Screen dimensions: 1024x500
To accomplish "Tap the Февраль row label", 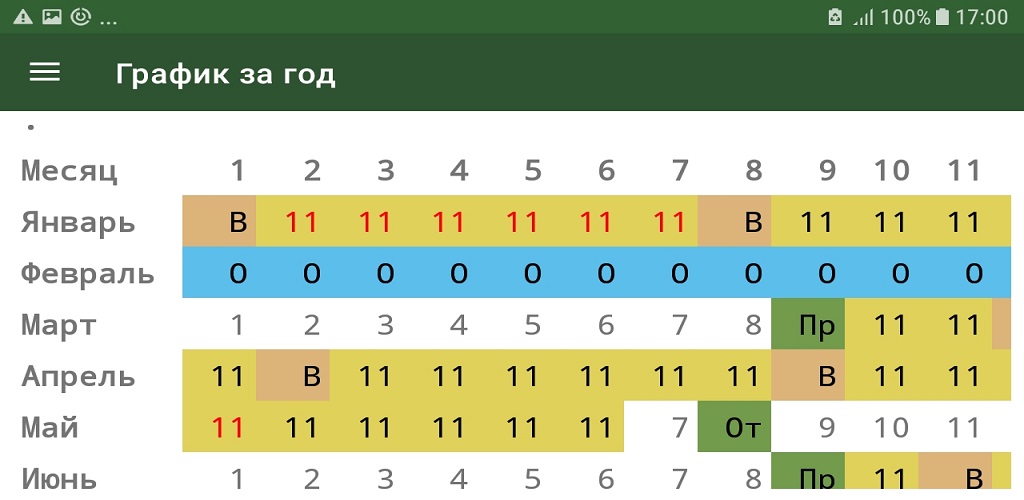I will pyautogui.click(x=88, y=273).
